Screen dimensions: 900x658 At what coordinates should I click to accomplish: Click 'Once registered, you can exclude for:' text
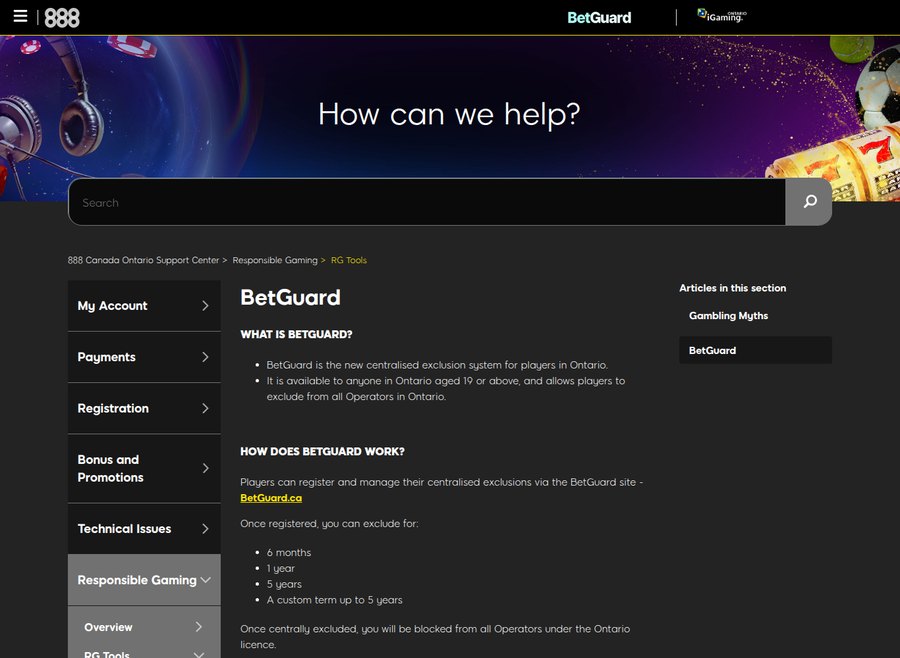[x=329, y=524]
